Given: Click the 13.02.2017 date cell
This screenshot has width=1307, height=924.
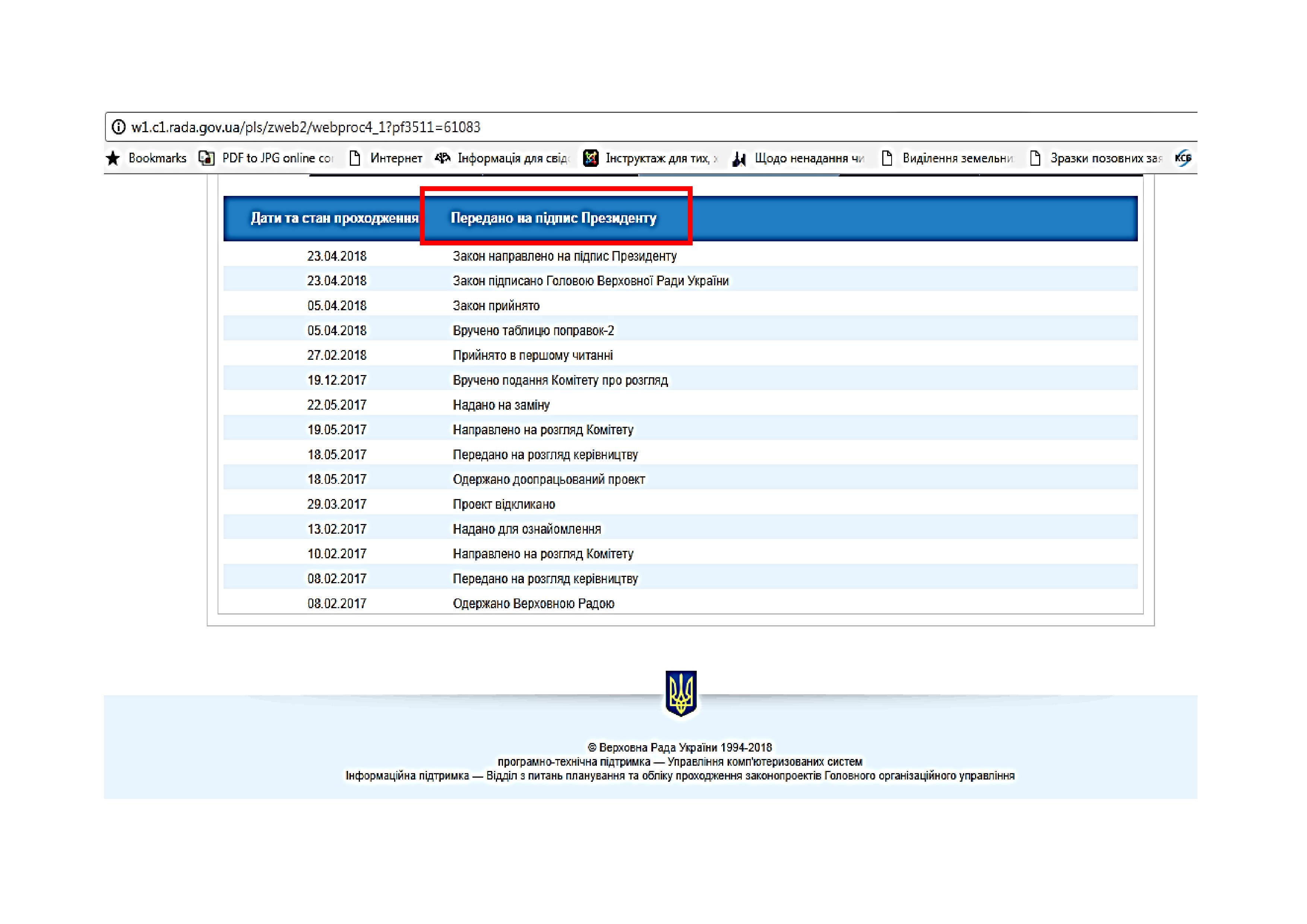Looking at the screenshot, I should (337, 529).
